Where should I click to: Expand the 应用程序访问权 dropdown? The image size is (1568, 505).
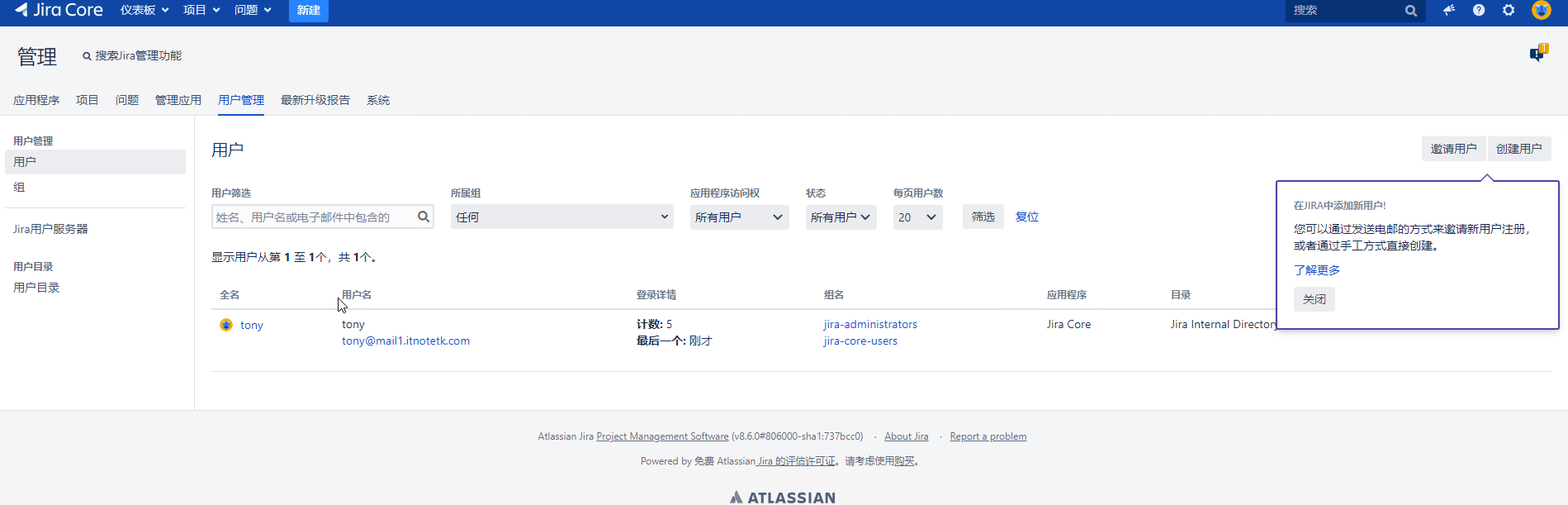[740, 217]
